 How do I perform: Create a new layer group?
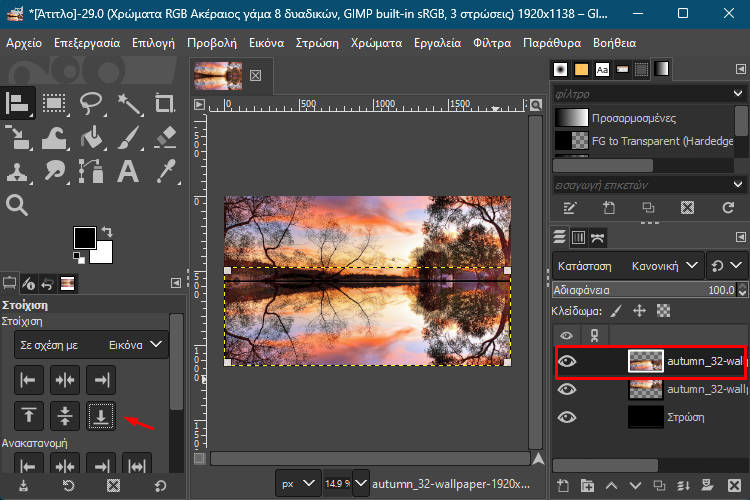tap(587, 486)
